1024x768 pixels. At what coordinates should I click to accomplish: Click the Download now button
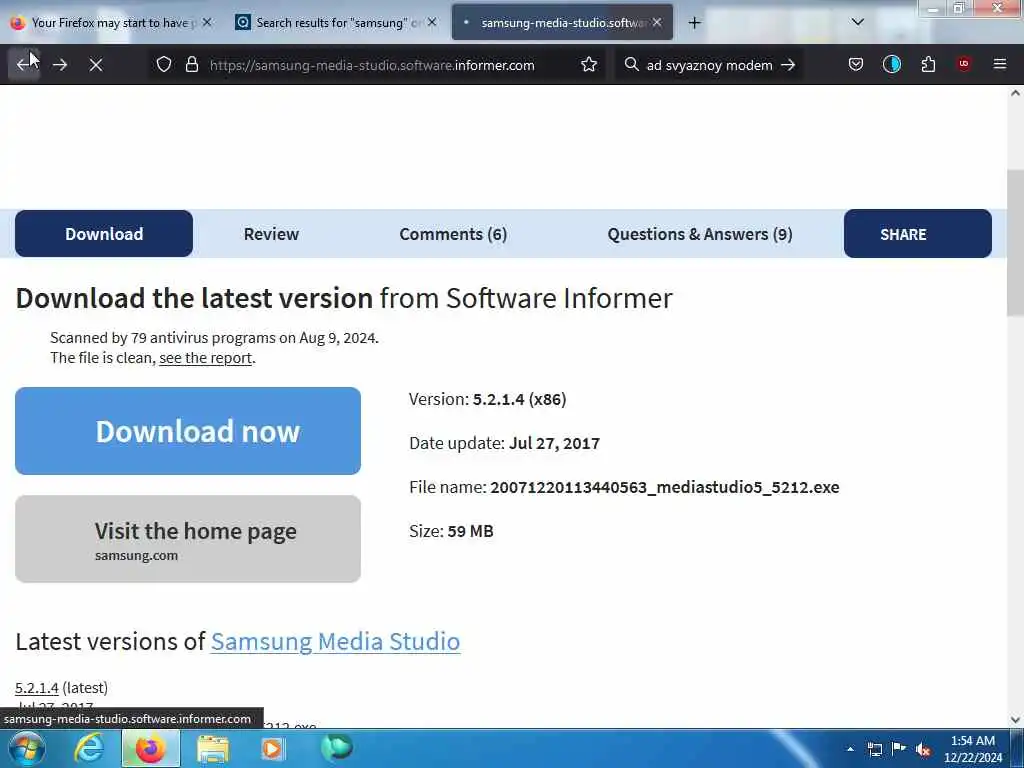click(x=188, y=431)
